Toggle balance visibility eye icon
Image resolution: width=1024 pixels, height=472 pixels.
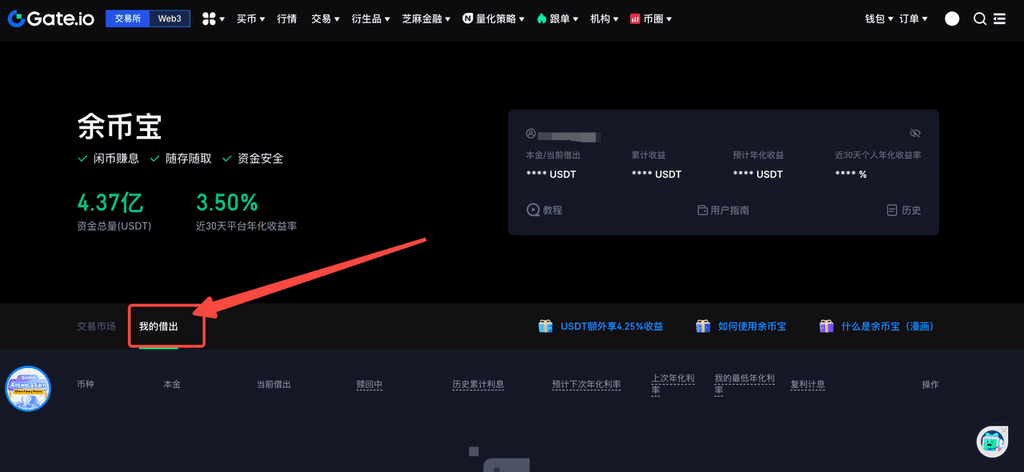[914, 133]
